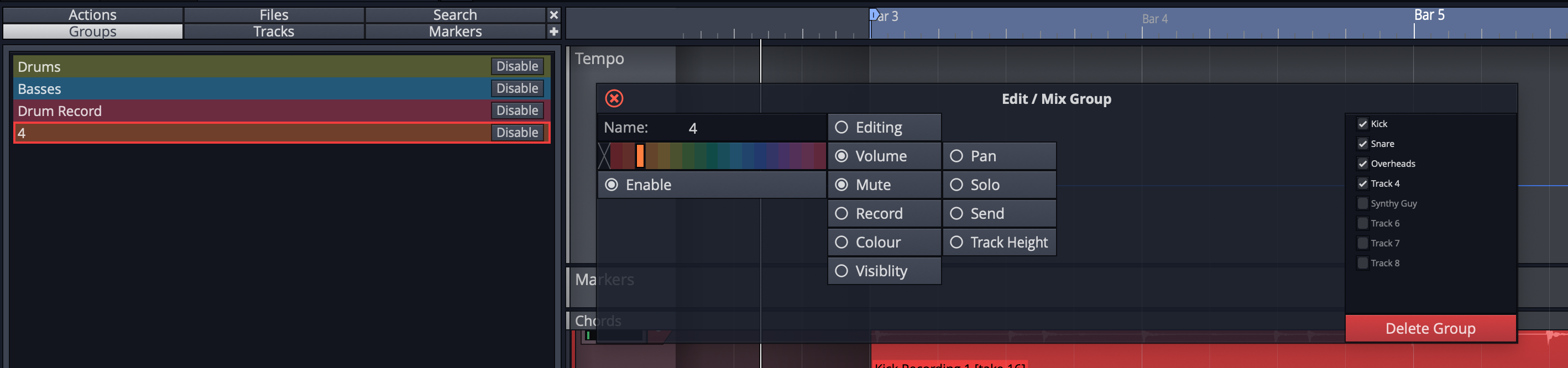Open the Files tab
Viewport: 1568px width, 368px height.
tap(273, 14)
